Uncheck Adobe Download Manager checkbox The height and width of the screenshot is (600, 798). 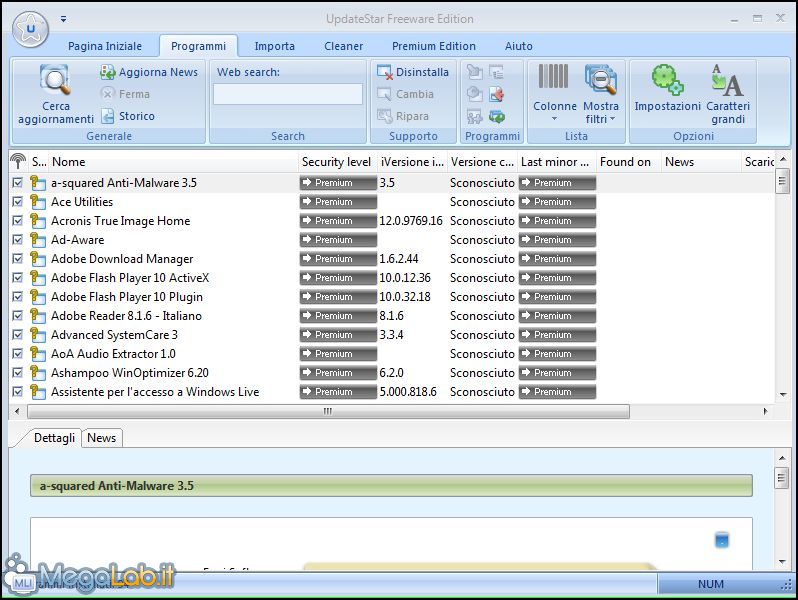click(18, 259)
